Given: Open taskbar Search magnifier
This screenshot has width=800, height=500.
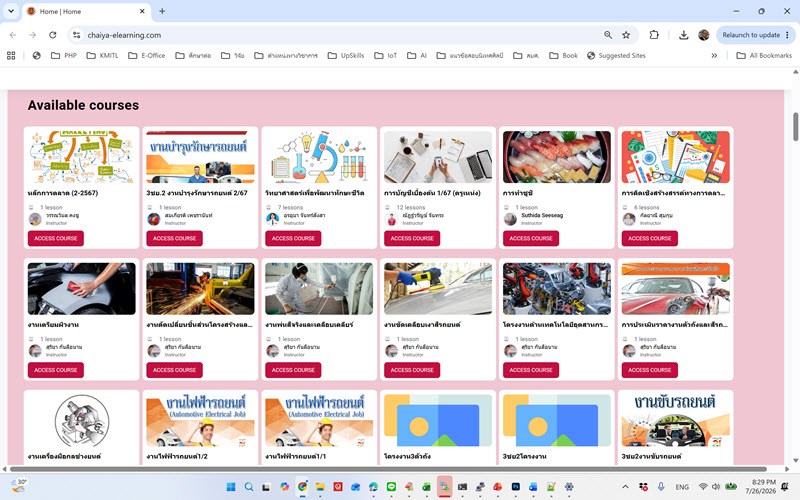Looking at the screenshot, I should coord(248,487).
